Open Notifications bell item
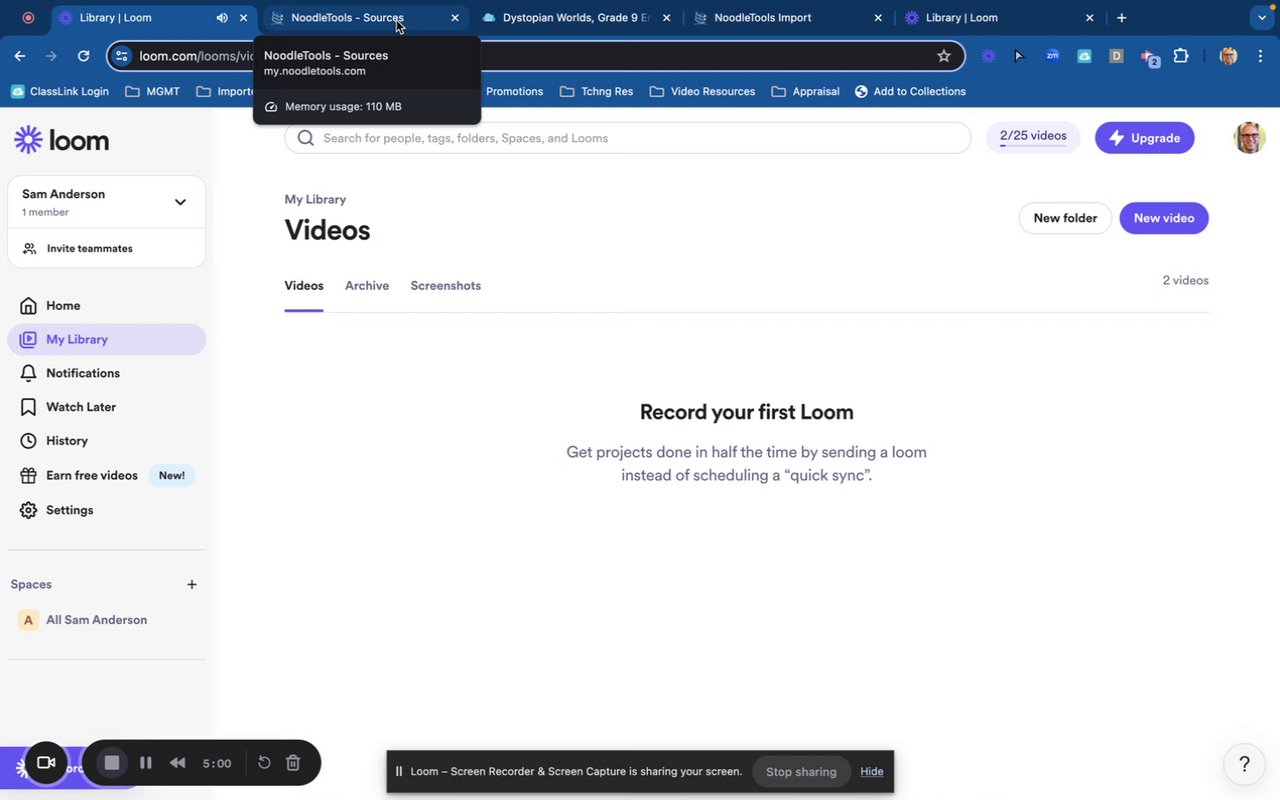Image resolution: width=1280 pixels, height=800 pixels. coord(106,373)
